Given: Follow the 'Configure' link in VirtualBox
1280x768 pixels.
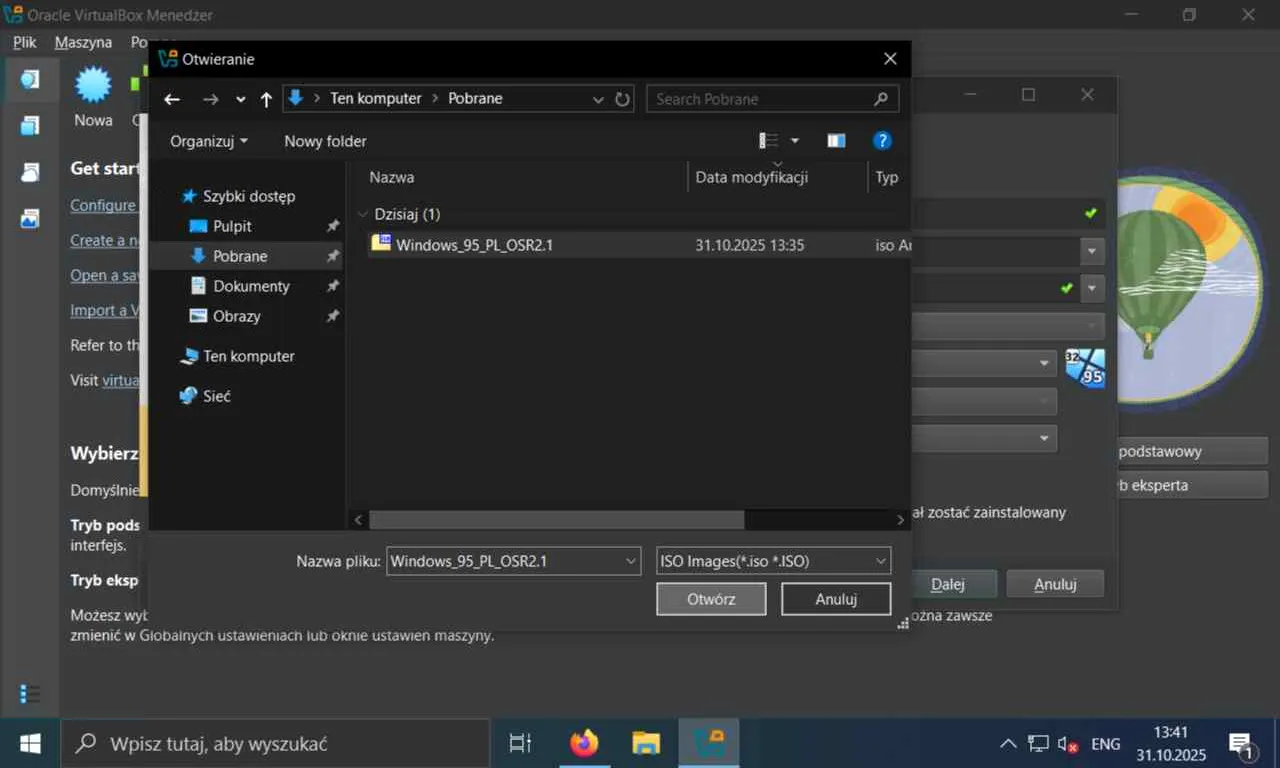Looking at the screenshot, I should coord(103,205).
